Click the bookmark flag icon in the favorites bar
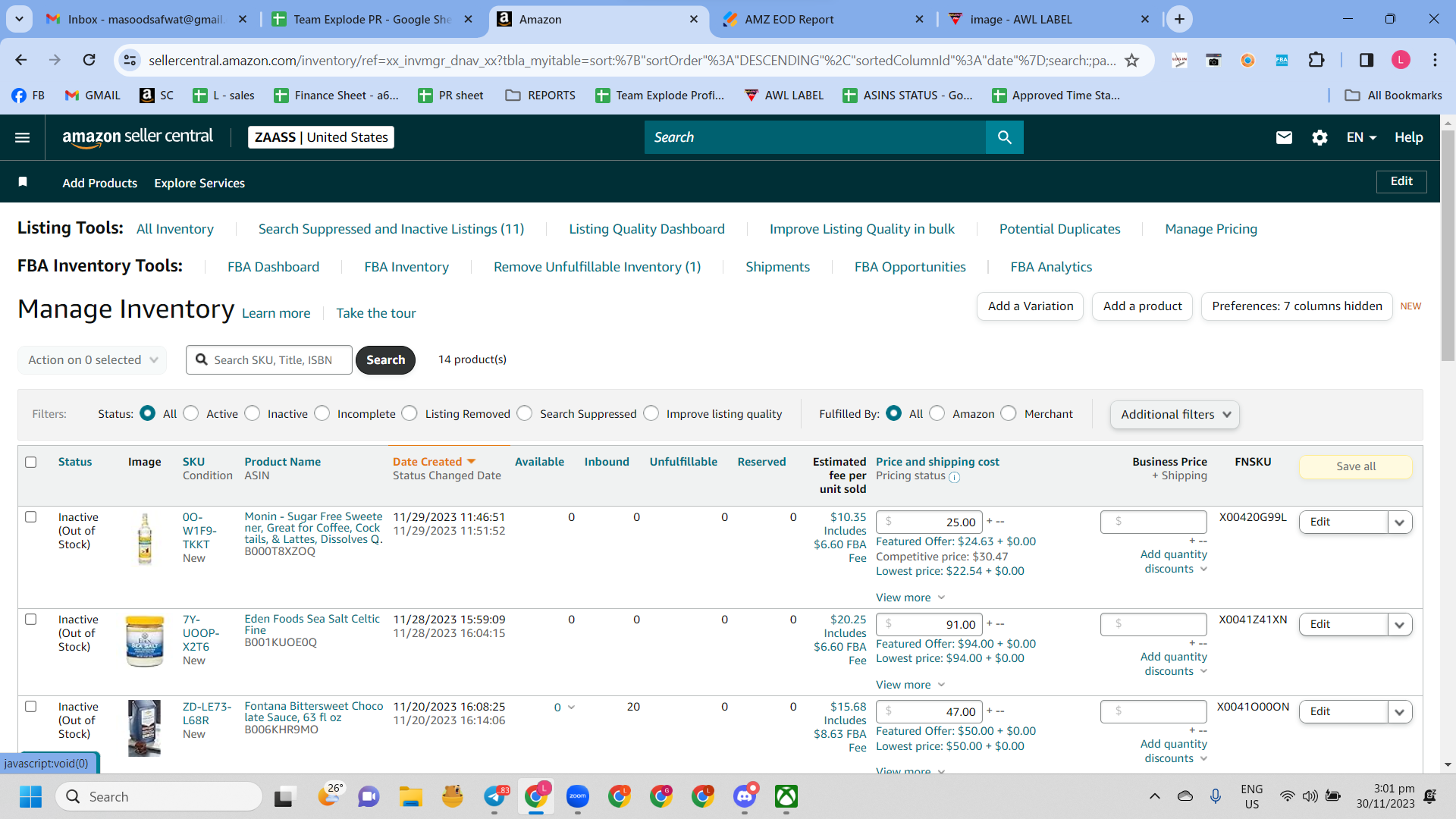This screenshot has height=819, width=1456. [x=23, y=182]
